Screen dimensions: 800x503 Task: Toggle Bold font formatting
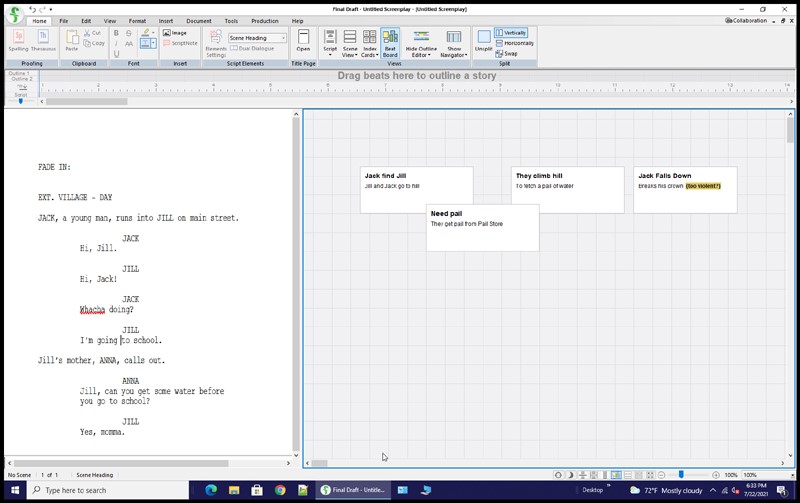tap(116, 33)
